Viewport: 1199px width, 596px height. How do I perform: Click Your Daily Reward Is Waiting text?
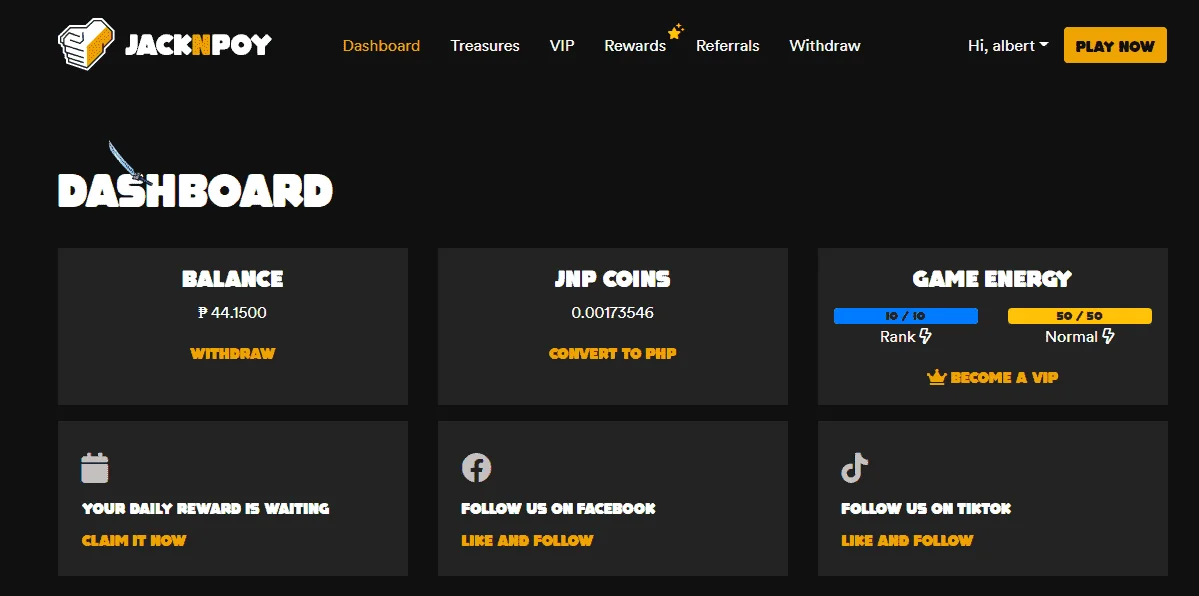pyautogui.click(x=206, y=508)
